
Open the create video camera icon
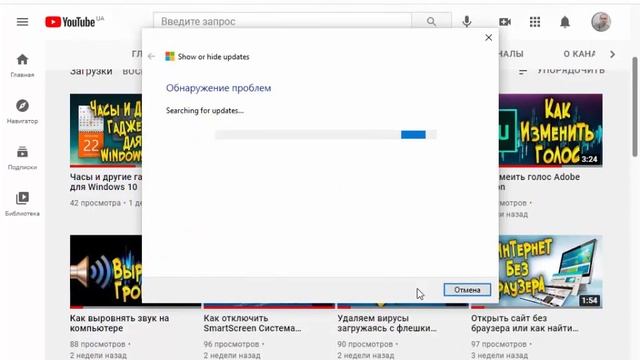(505, 22)
